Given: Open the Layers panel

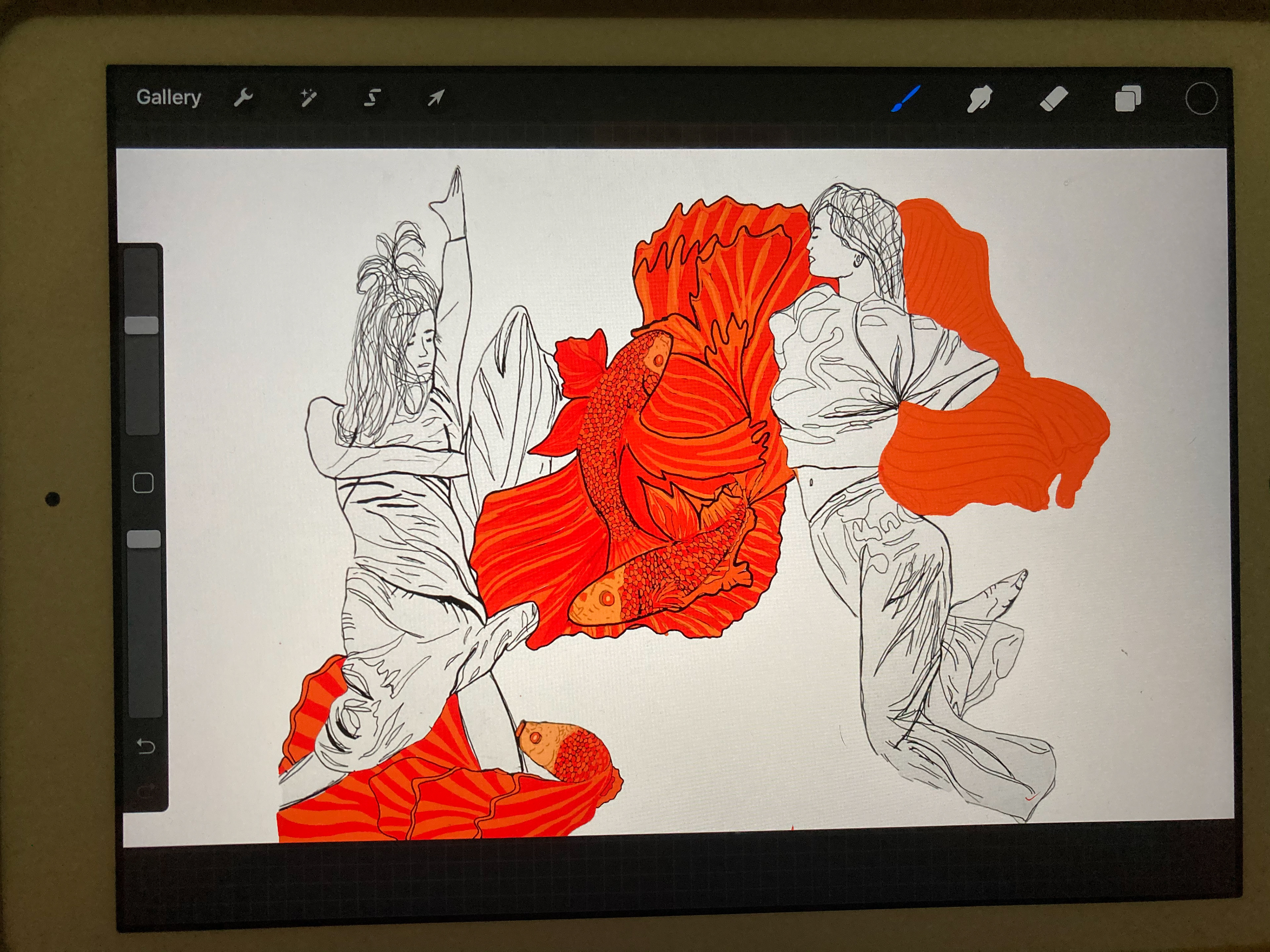Looking at the screenshot, I should click(x=1127, y=99).
